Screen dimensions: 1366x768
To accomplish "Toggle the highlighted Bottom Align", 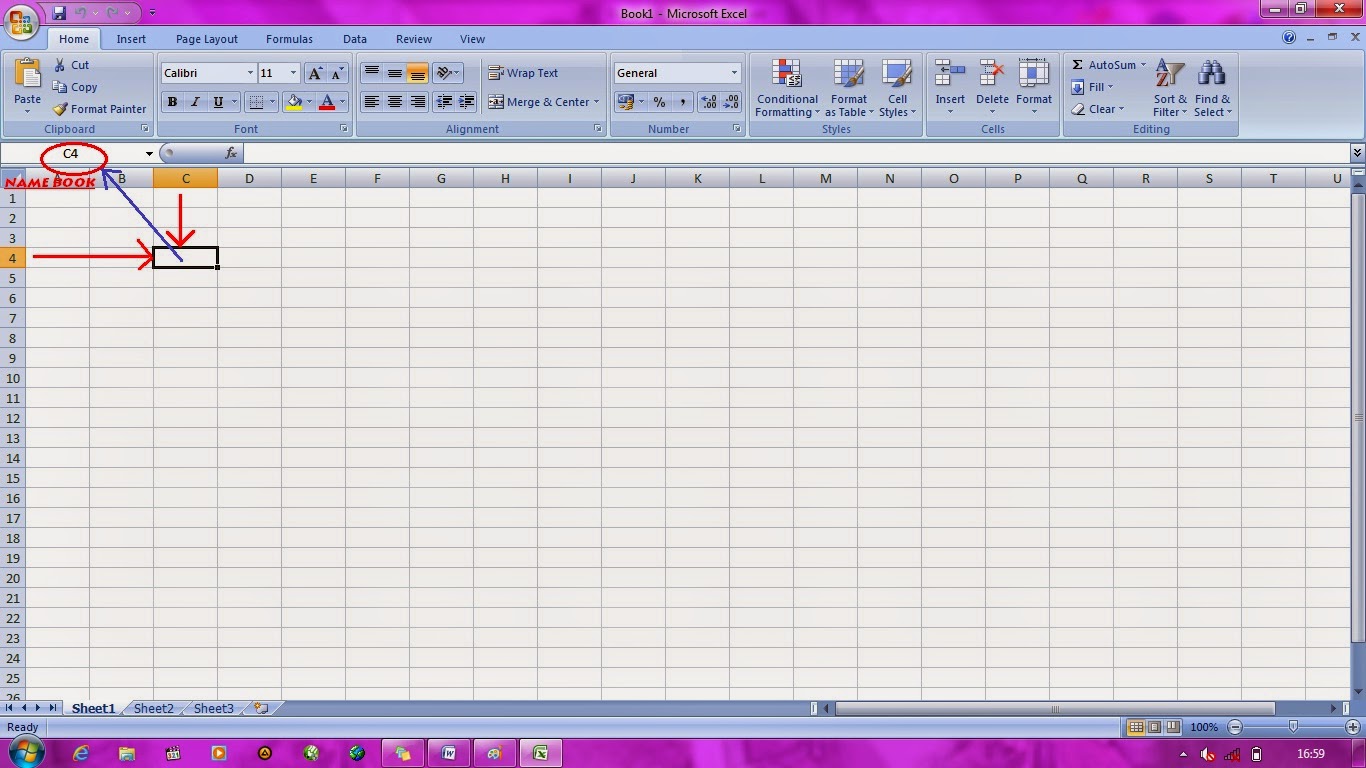I will pos(417,73).
